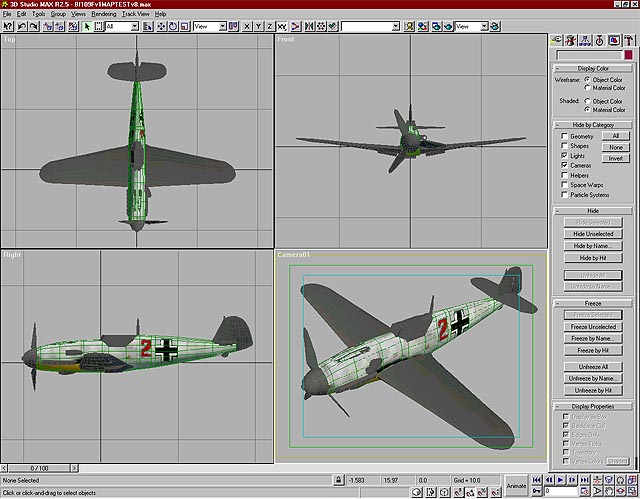The width and height of the screenshot is (640, 499).
Task: Activate the Select and Scale tool
Action: point(185,27)
